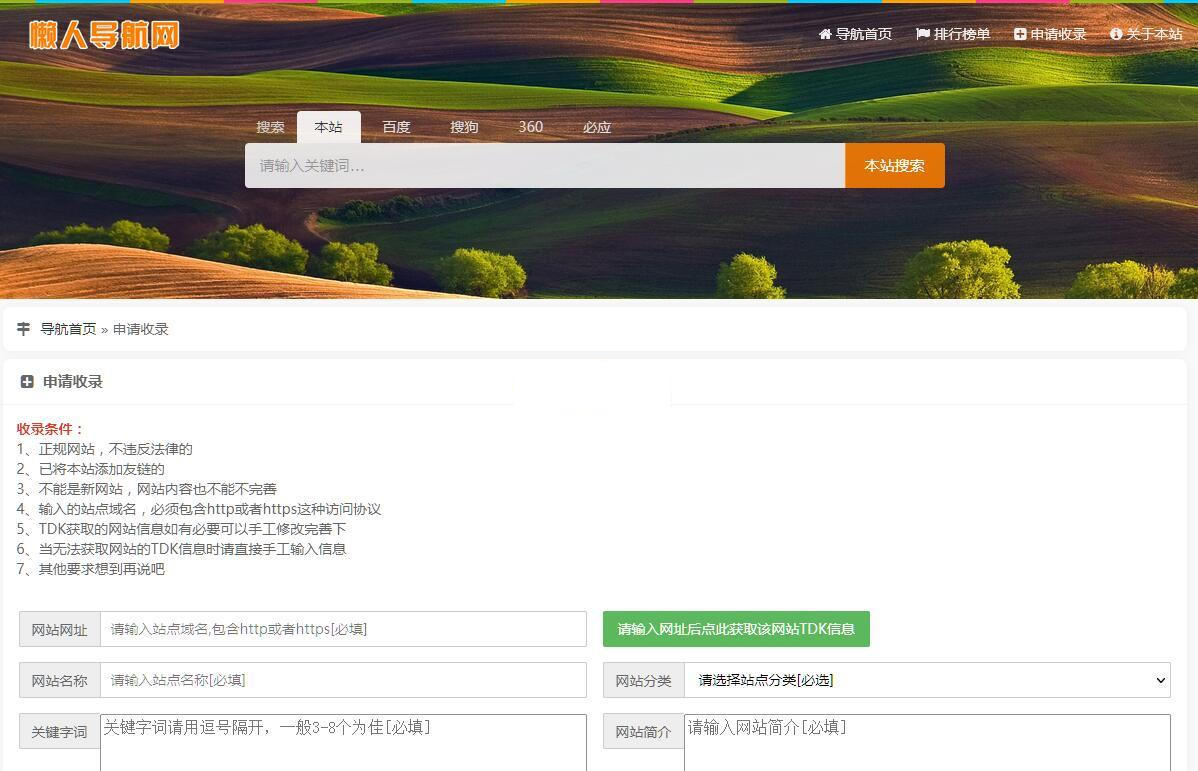Switch to the 百度 search tab
This screenshot has height=771, width=1198.
397,127
